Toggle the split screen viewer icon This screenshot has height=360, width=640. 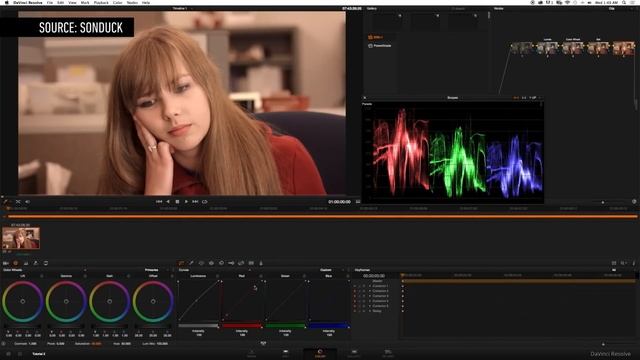pyautogui.click(x=18, y=202)
